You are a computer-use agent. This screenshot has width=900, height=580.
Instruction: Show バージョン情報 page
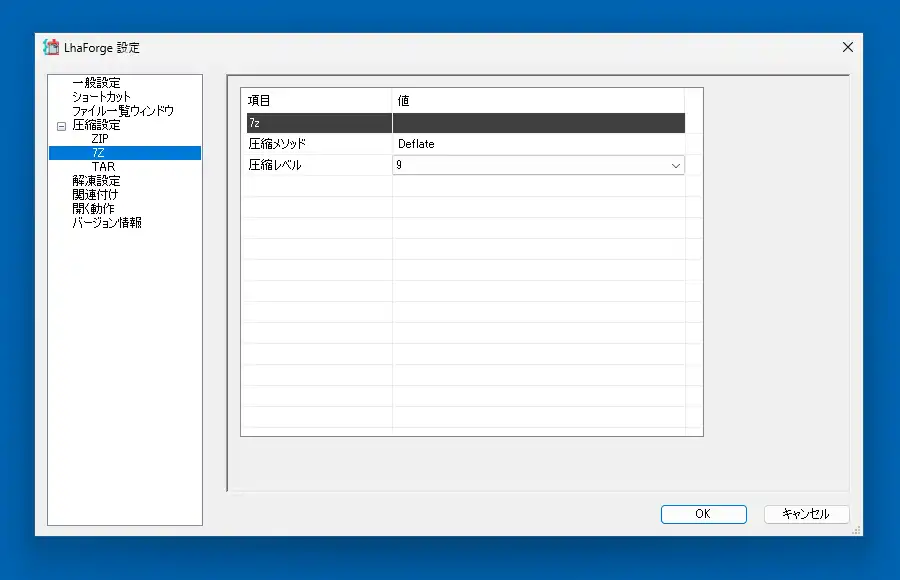point(106,222)
